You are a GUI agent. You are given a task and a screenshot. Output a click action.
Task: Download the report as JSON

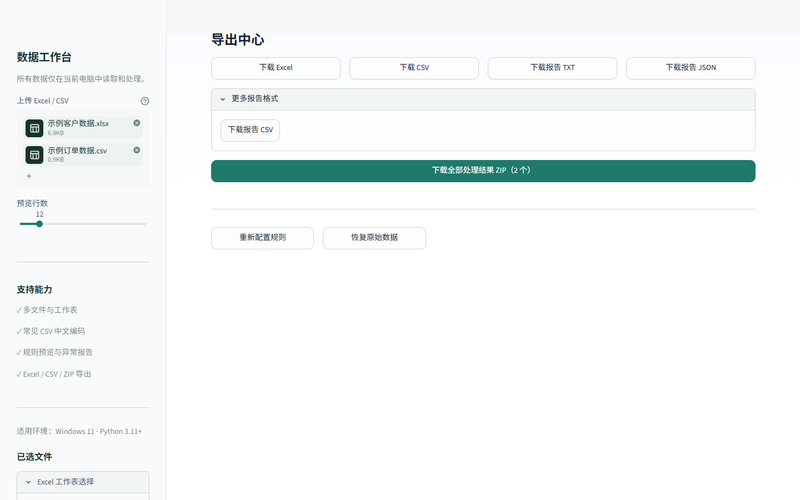[x=691, y=68]
